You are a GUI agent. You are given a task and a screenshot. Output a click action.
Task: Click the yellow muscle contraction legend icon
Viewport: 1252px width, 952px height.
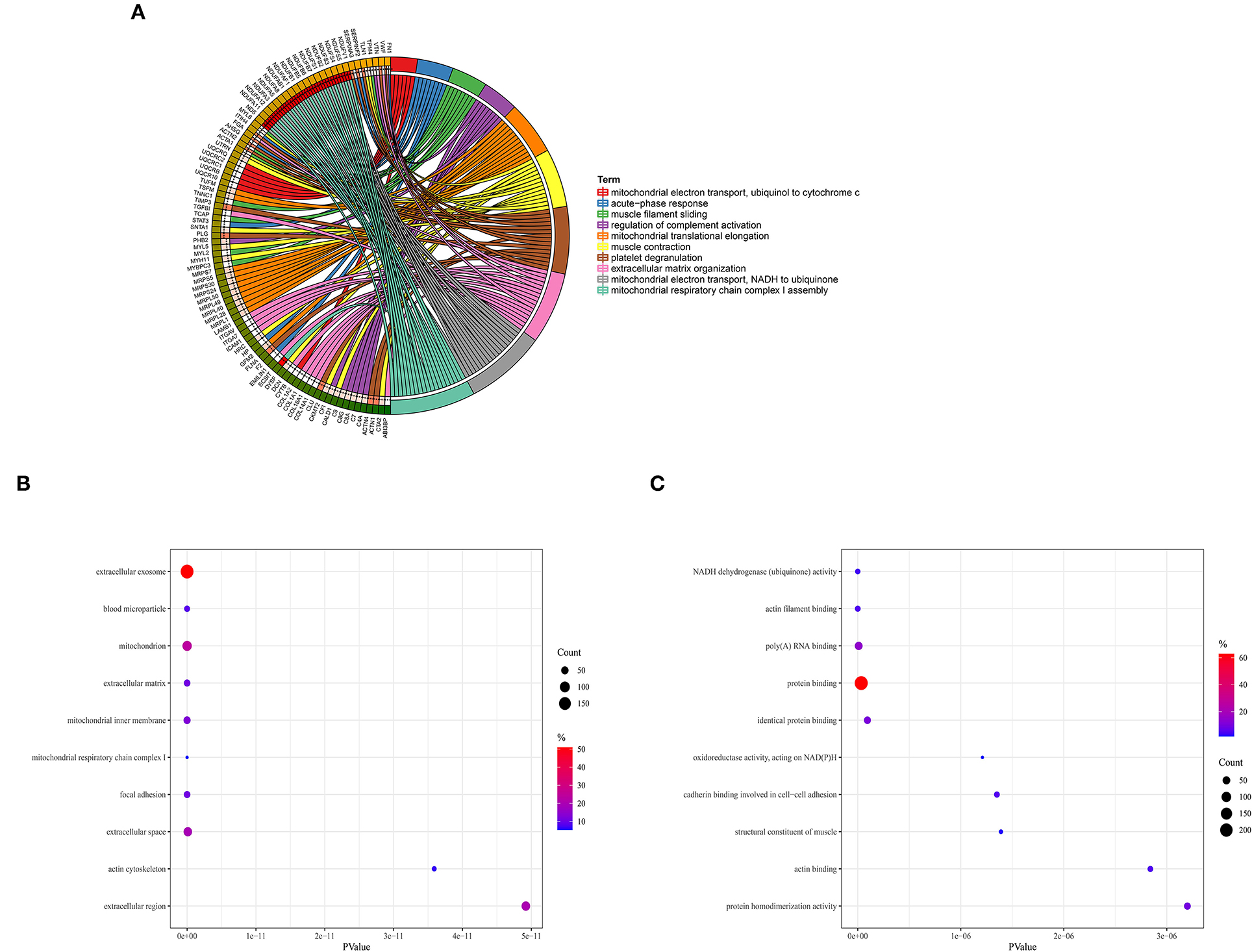click(x=603, y=247)
